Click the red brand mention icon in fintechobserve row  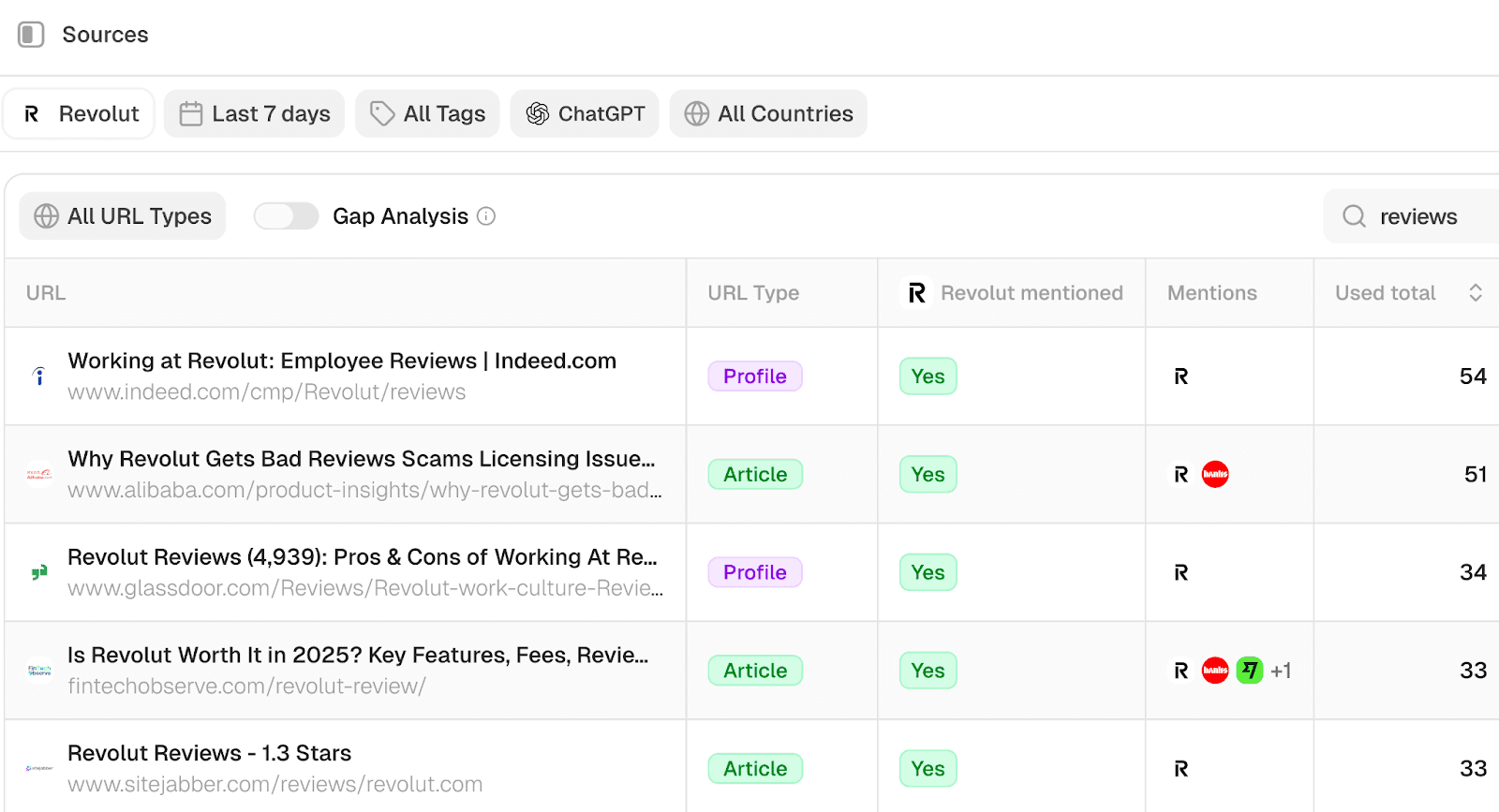tap(1215, 671)
